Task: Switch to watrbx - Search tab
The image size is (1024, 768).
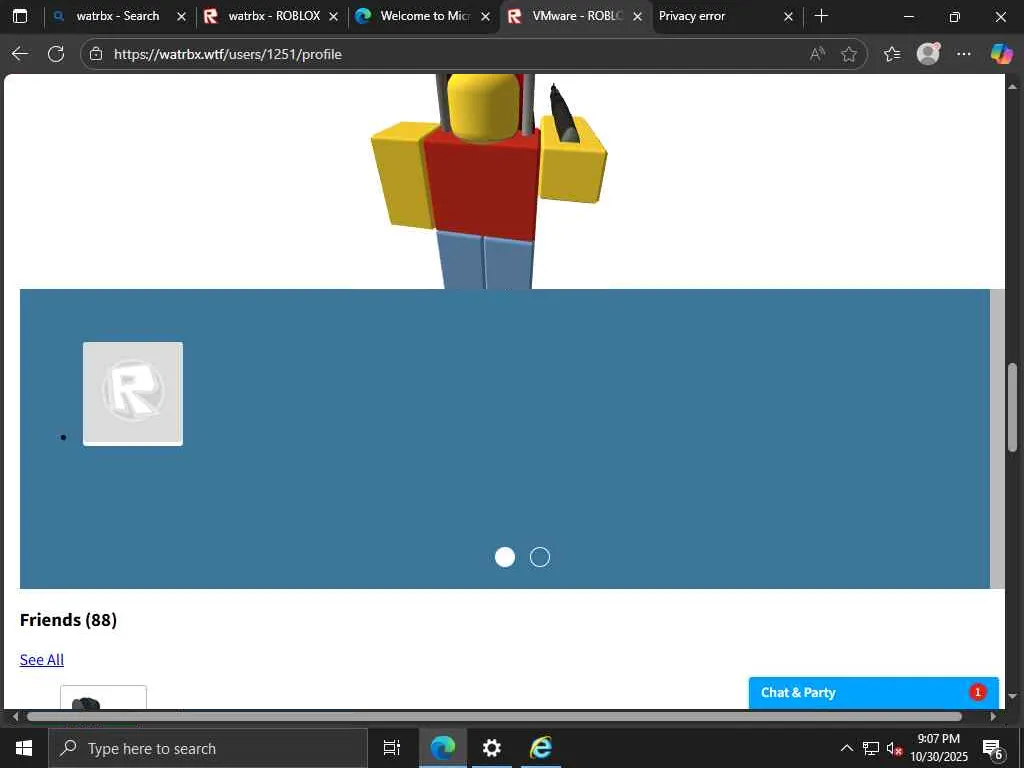Action: pyautogui.click(x=118, y=16)
